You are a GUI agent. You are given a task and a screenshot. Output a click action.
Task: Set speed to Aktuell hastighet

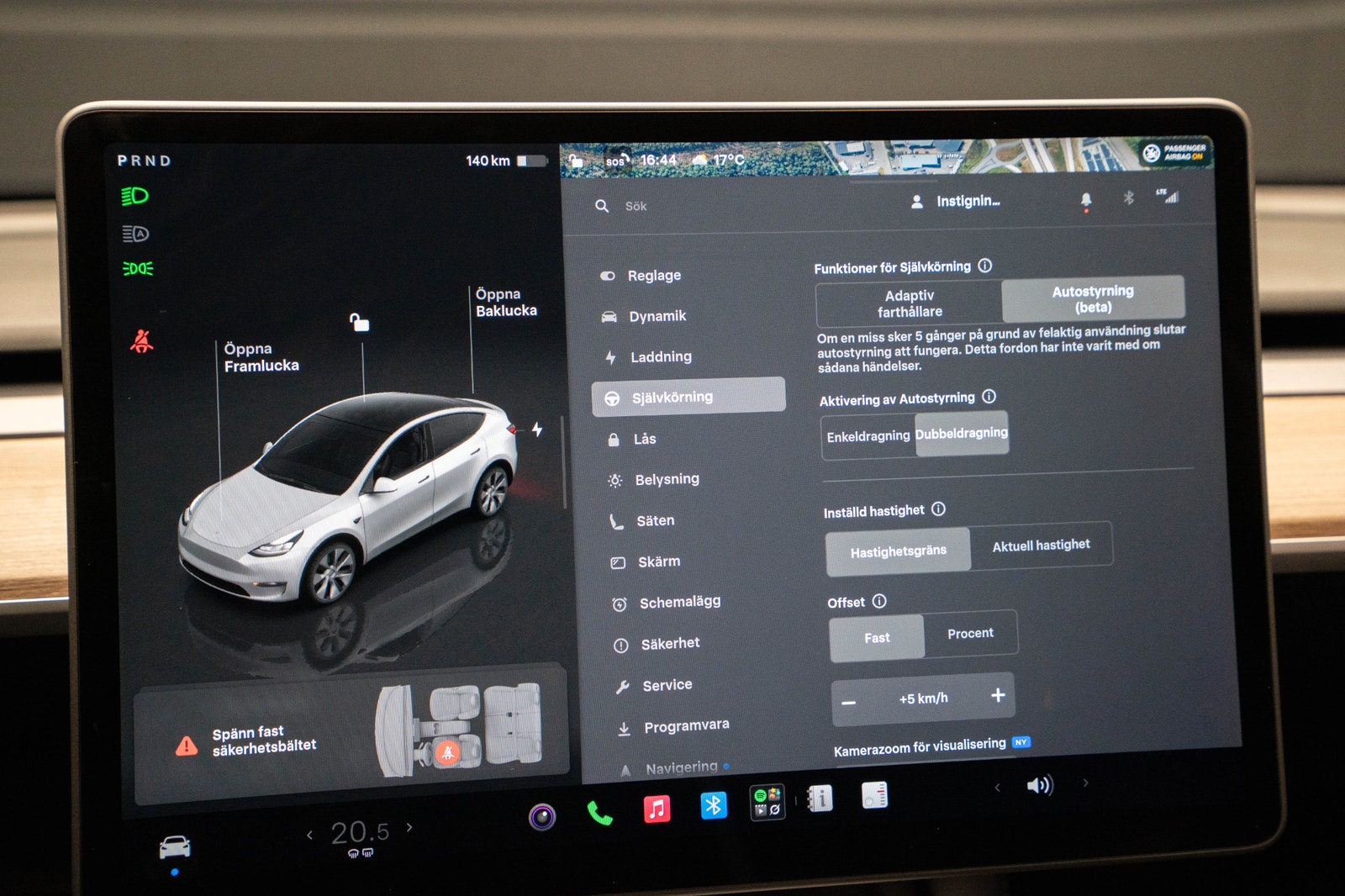pos(1041,545)
